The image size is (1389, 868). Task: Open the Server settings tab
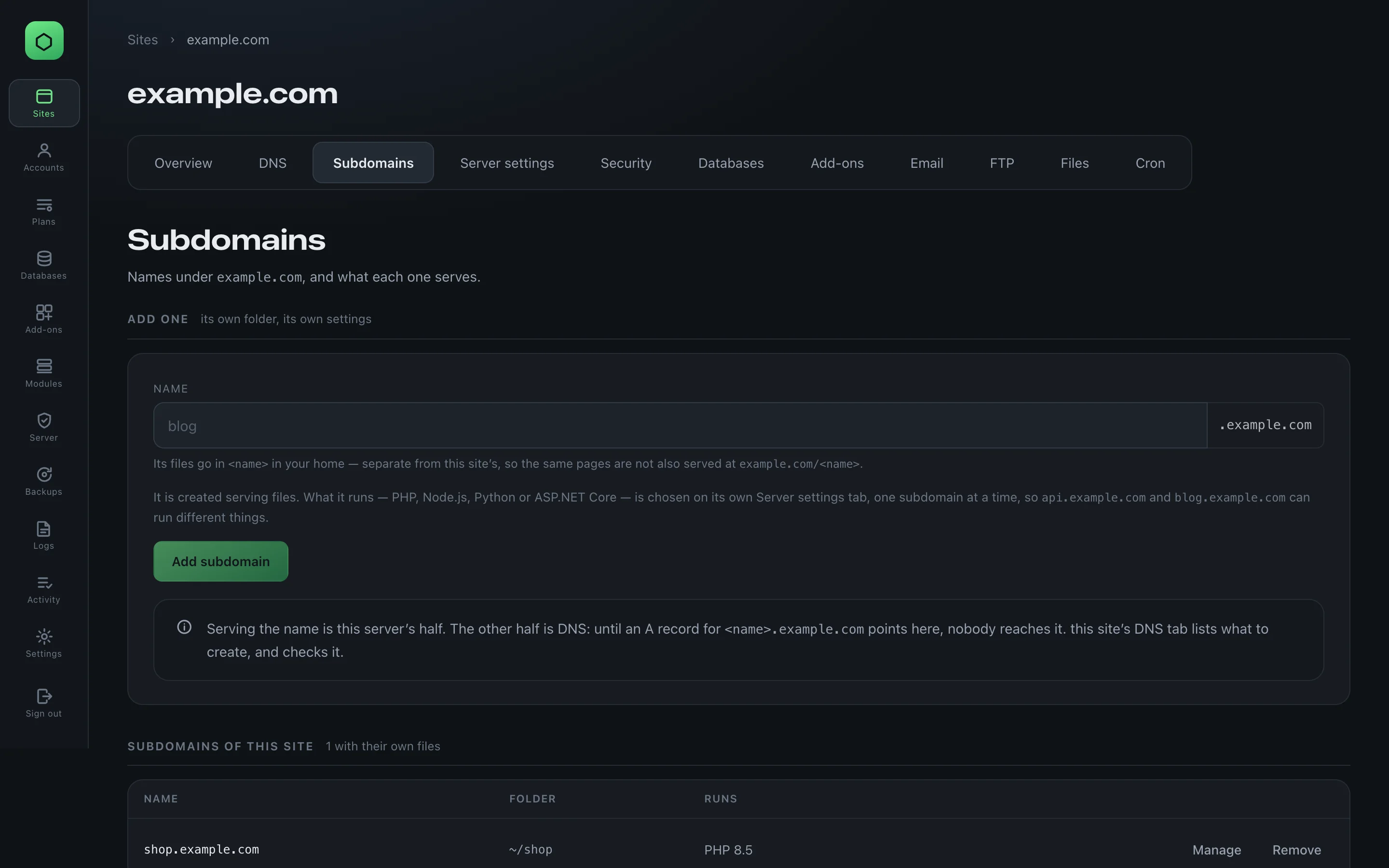click(x=507, y=163)
